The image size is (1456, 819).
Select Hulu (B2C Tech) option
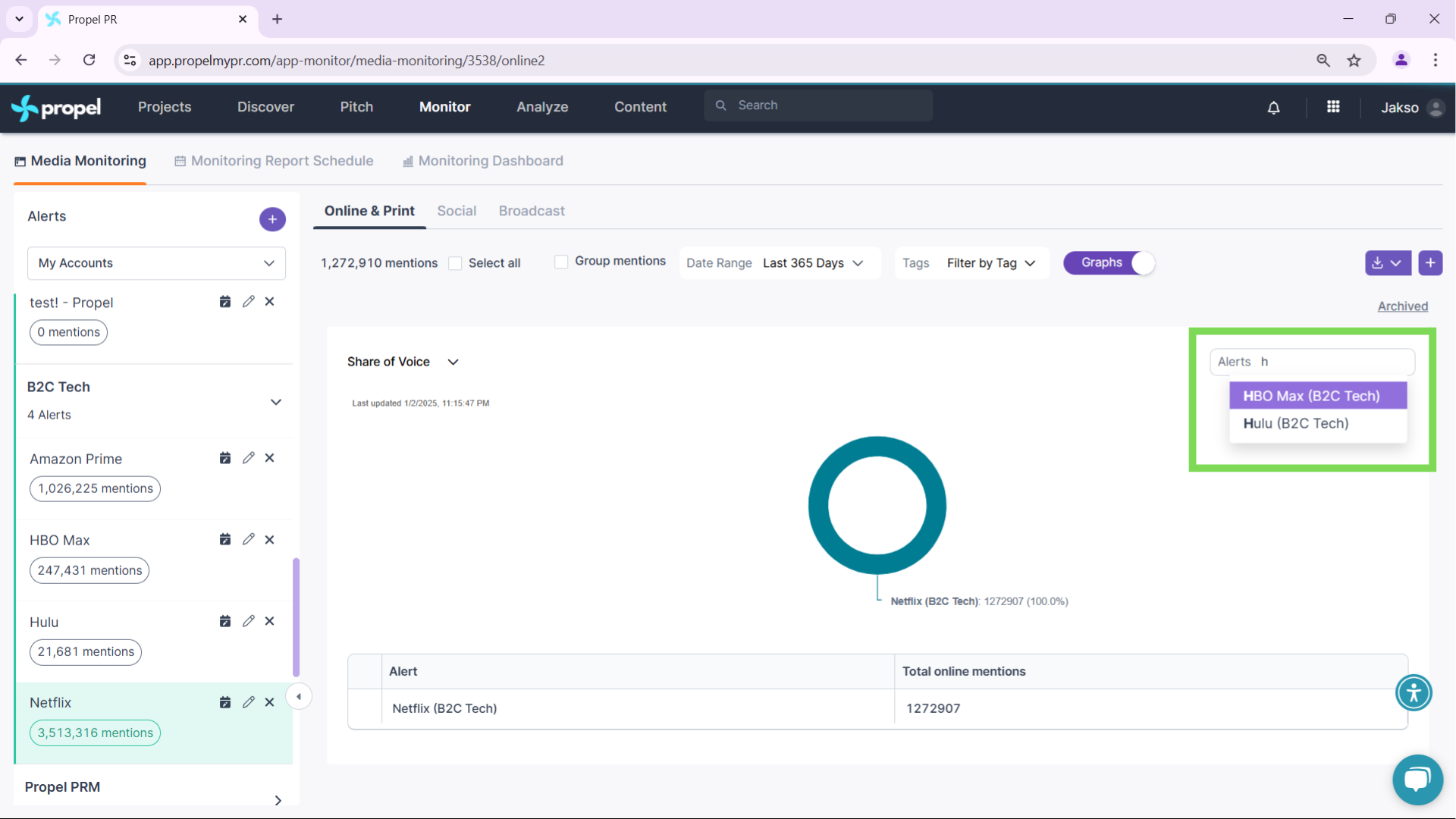coord(1318,423)
